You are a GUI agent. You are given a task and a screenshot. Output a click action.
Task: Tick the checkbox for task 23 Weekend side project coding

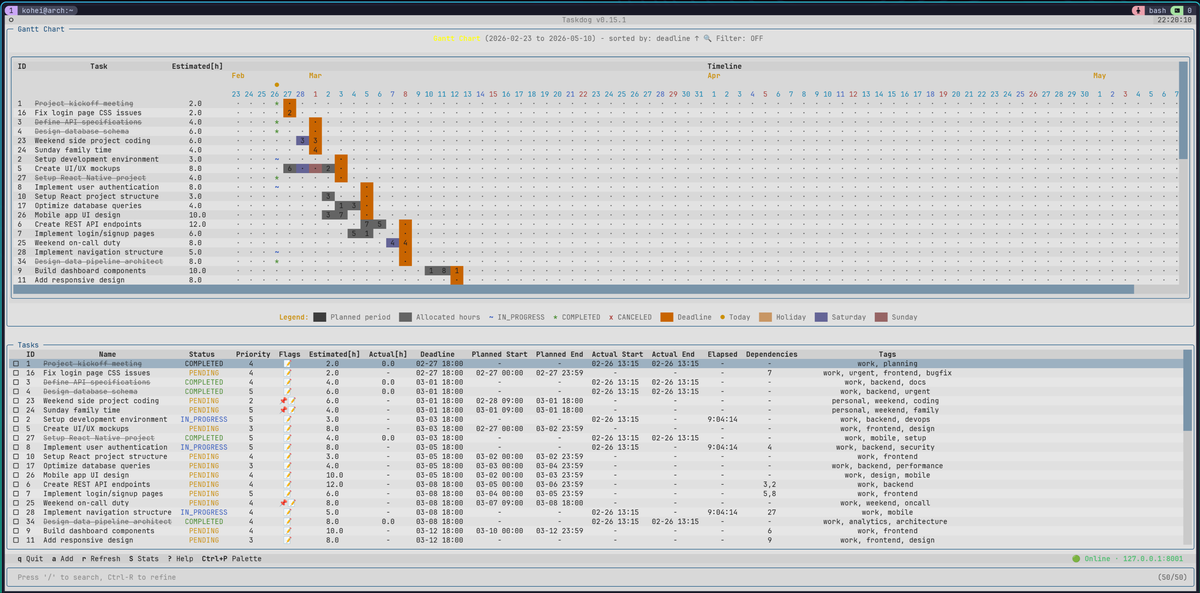point(16,401)
